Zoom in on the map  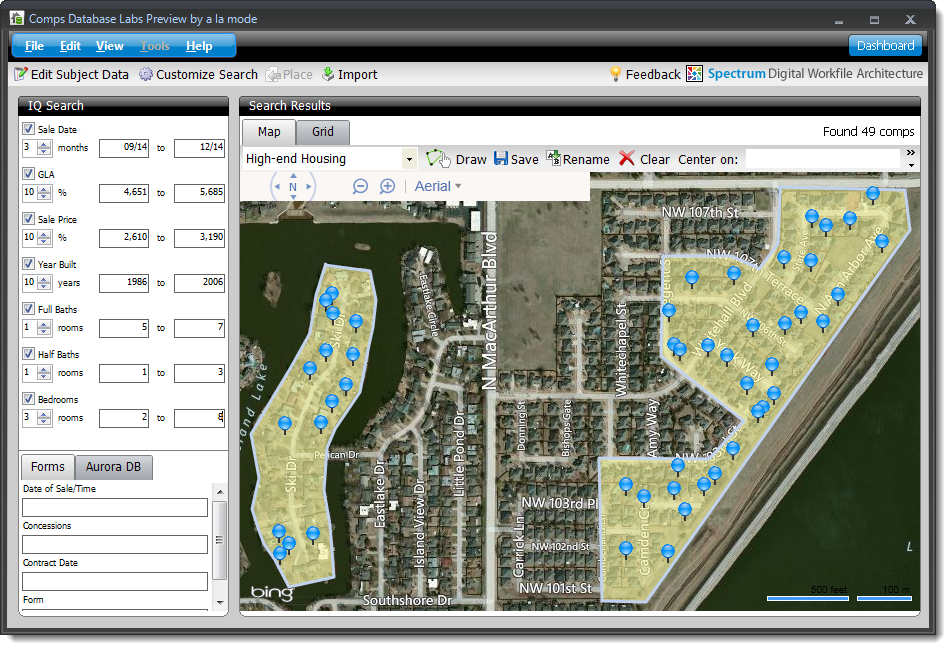(x=388, y=186)
